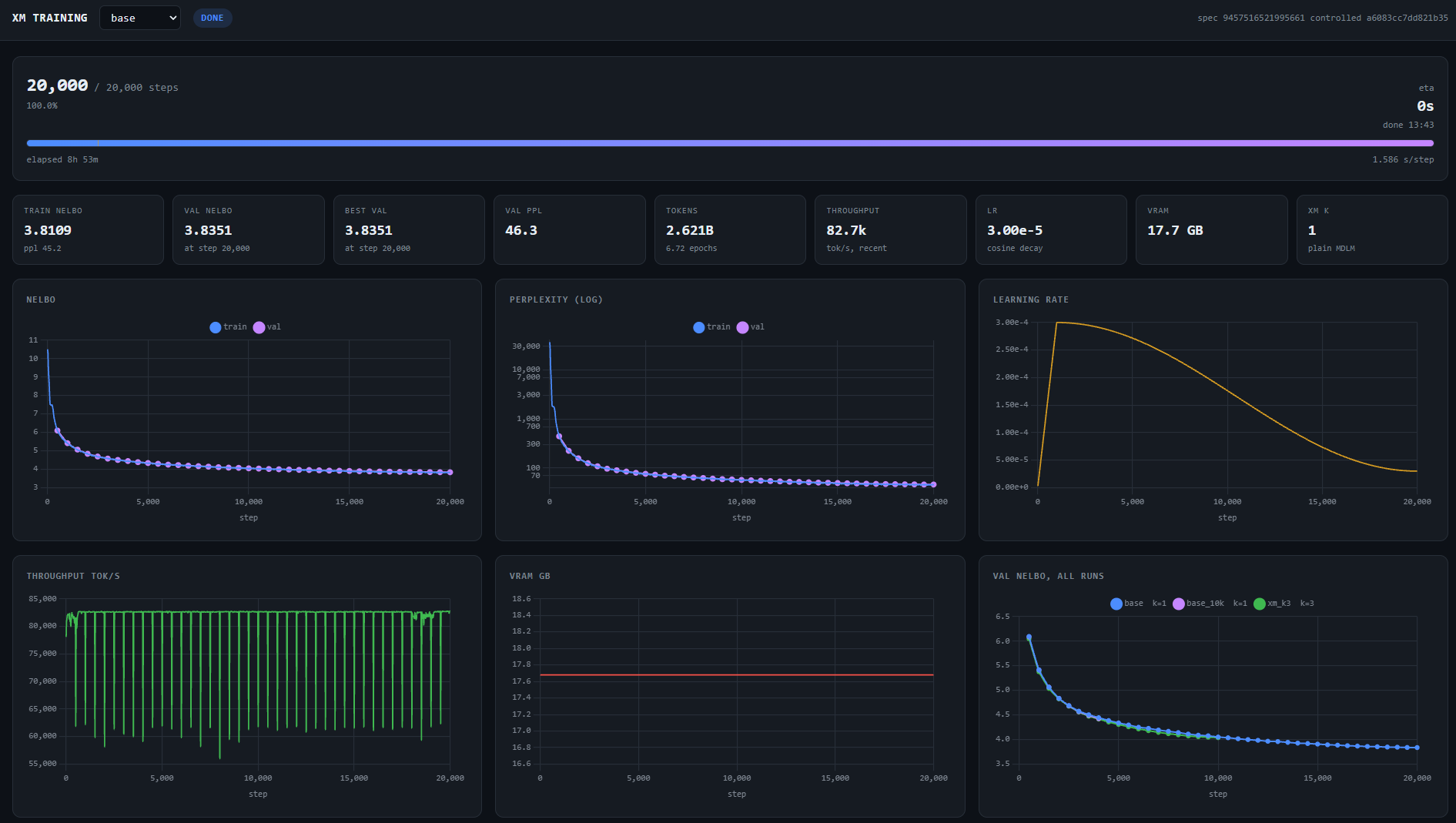Click the NELBO chart title
1456x823 pixels.
(41, 300)
